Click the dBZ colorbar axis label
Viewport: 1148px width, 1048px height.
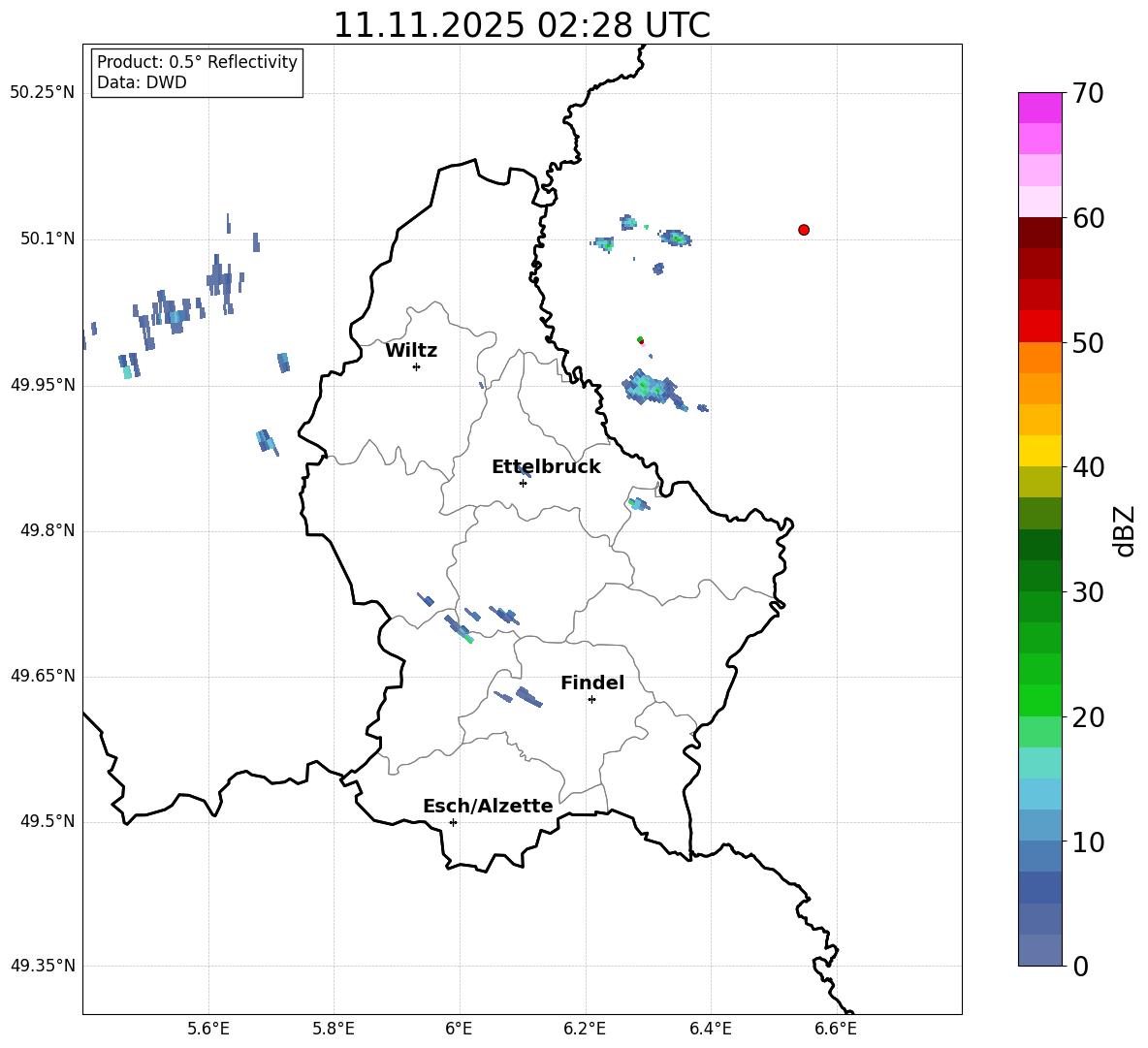click(1125, 530)
